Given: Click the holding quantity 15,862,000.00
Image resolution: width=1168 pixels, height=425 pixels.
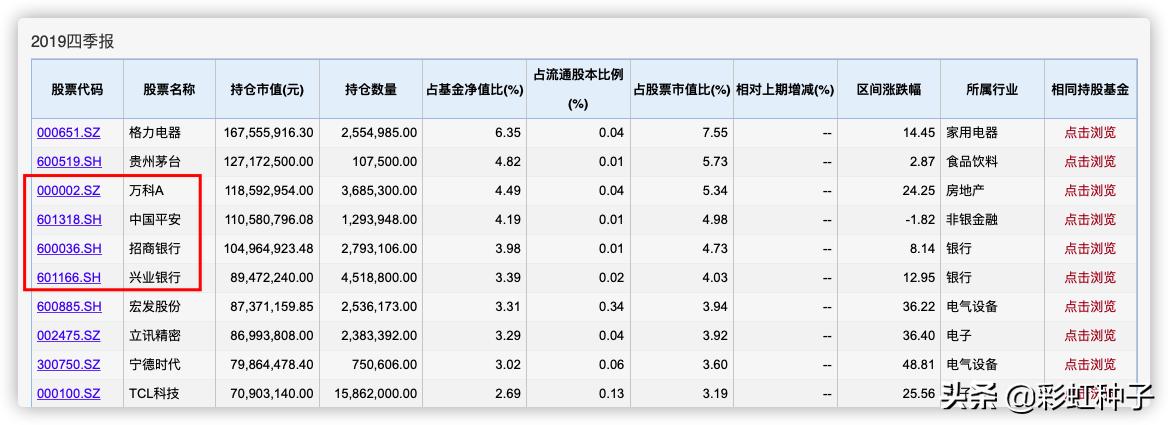Looking at the screenshot, I should click(375, 394).
